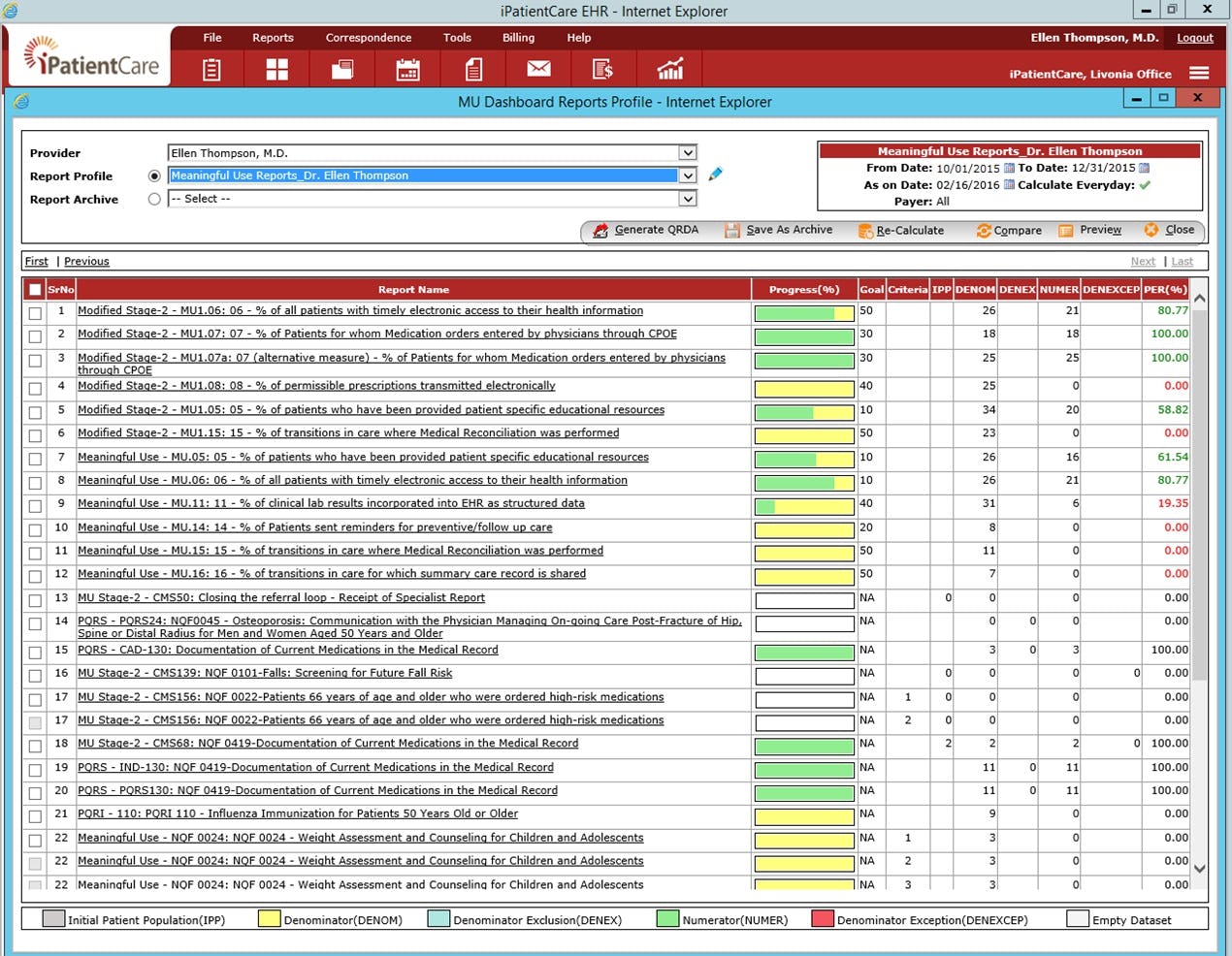Click progress bar for MU.11 lab results
This screenshot has height=956, width=1232.
point(804,506)
